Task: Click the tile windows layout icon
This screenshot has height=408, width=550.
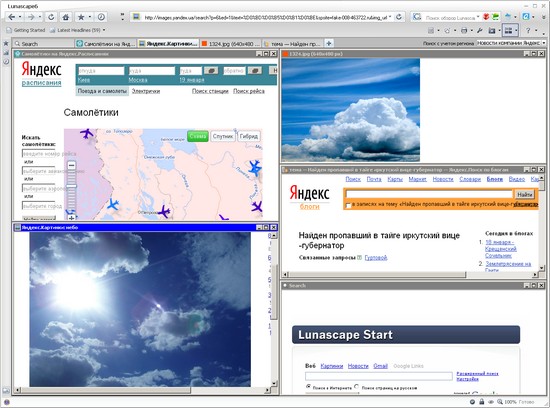Action: (x=508, y=31)
